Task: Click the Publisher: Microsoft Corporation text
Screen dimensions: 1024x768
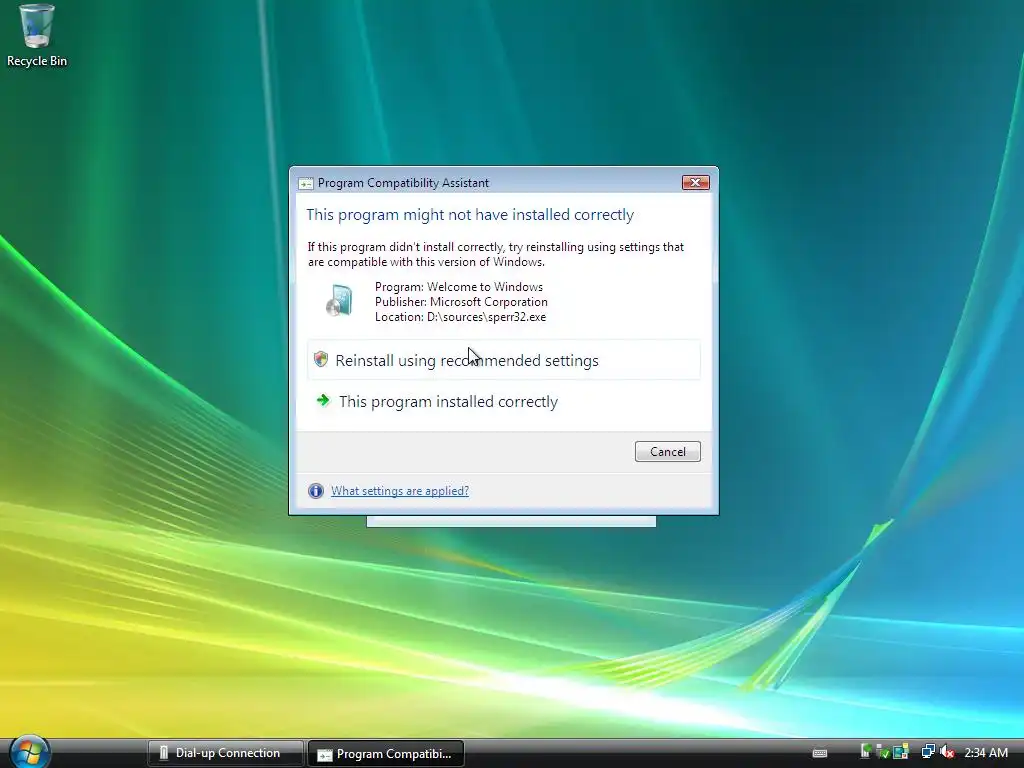Action: tap(461, 302)
